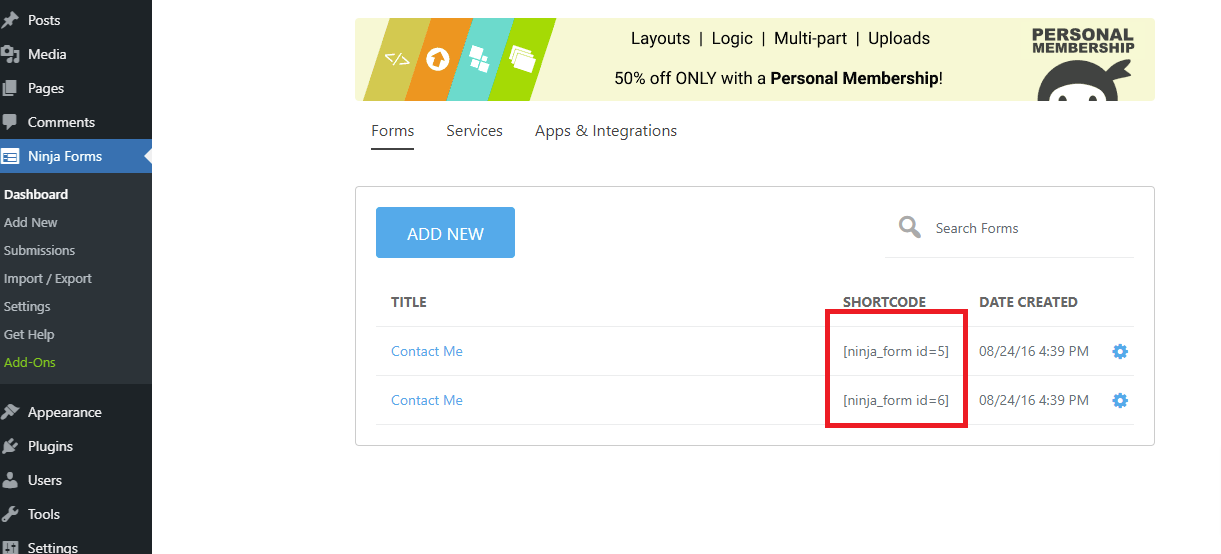Click the Media icon in sidebar
The height and width of the screenshot is (554, 1221).
(x=10, y=54)
